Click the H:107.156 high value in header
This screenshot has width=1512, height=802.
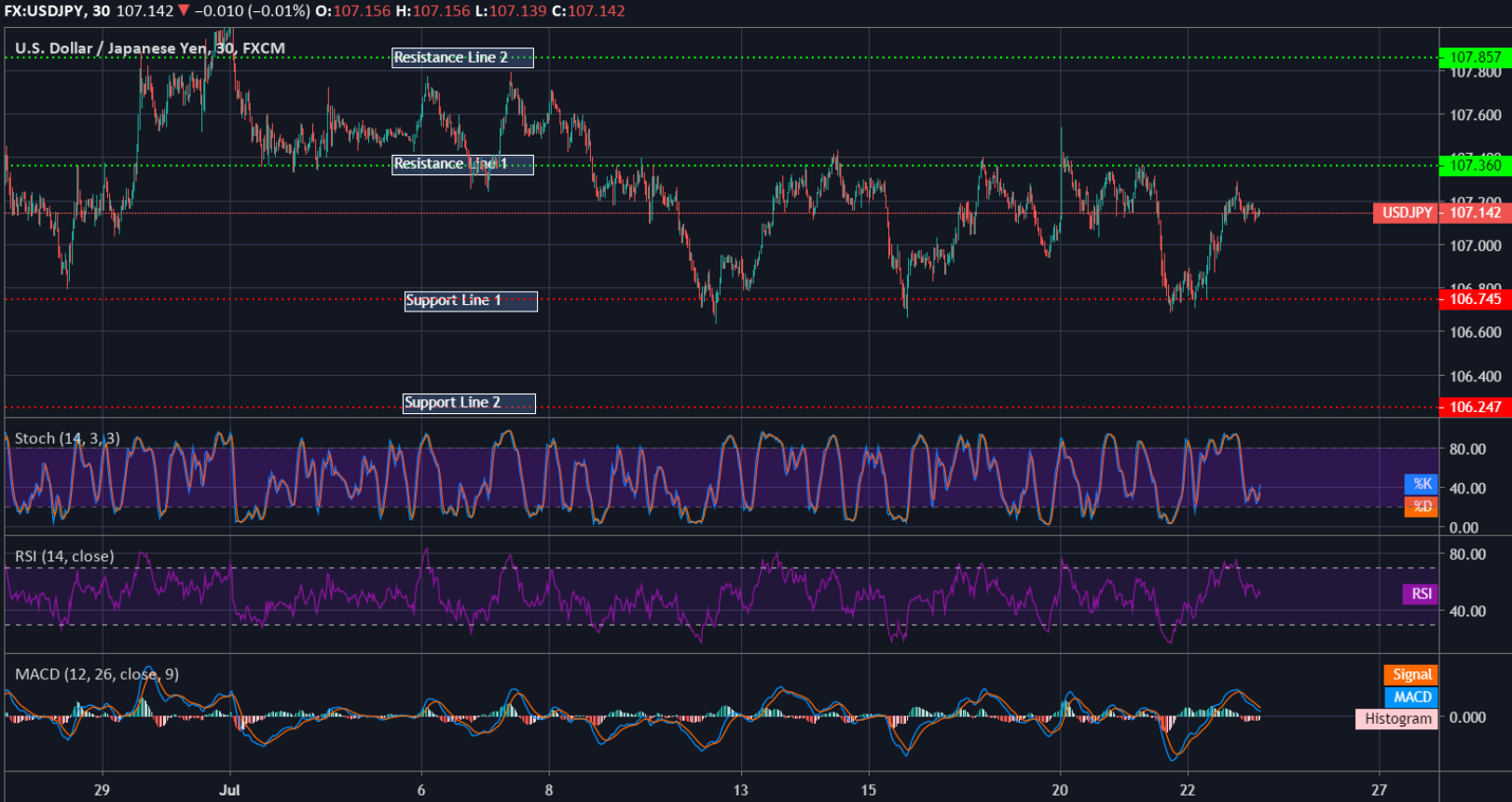[433, 11]
